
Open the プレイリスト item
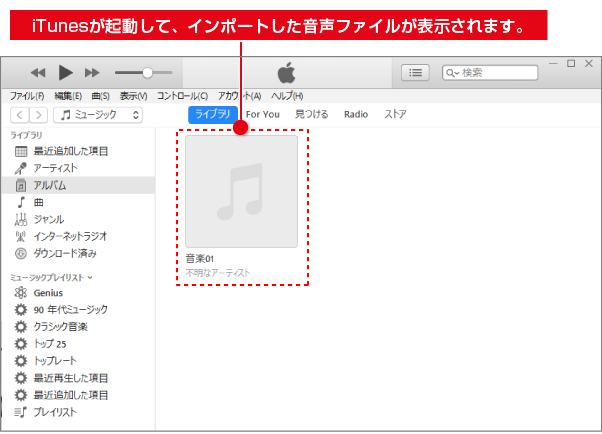point(55,412)
